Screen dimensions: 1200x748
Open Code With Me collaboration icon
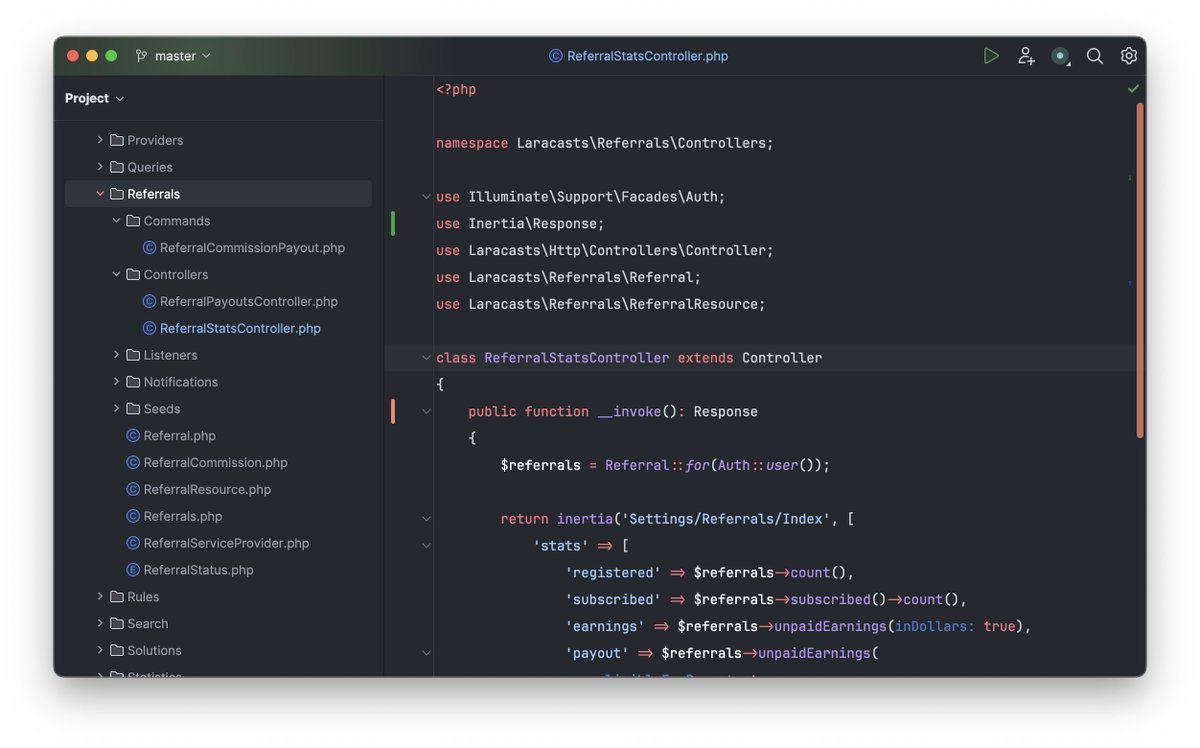[1026, 56]
